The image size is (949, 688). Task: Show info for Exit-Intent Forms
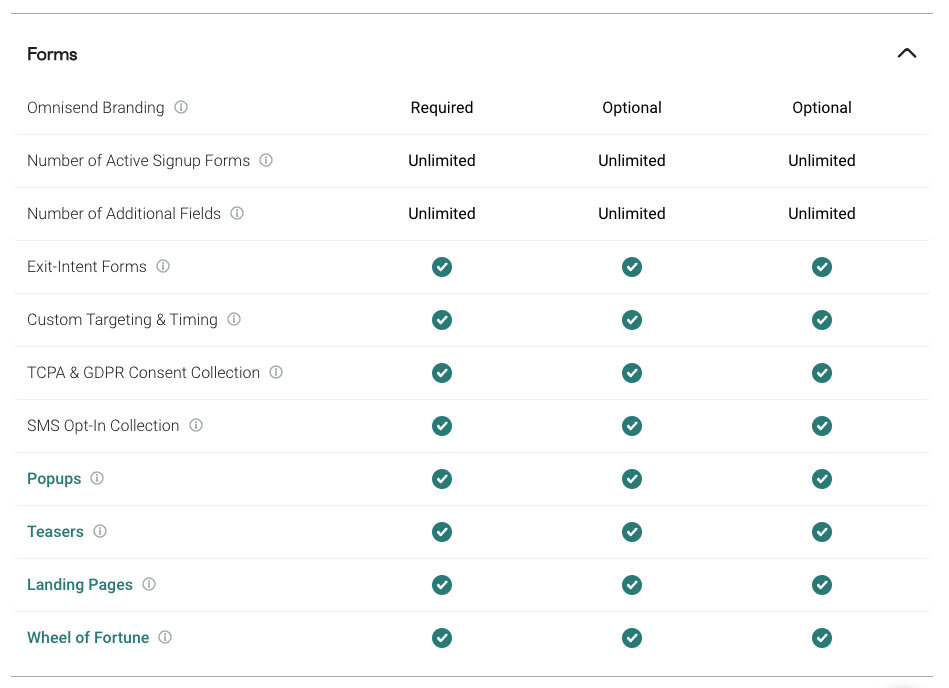(163, 266)
